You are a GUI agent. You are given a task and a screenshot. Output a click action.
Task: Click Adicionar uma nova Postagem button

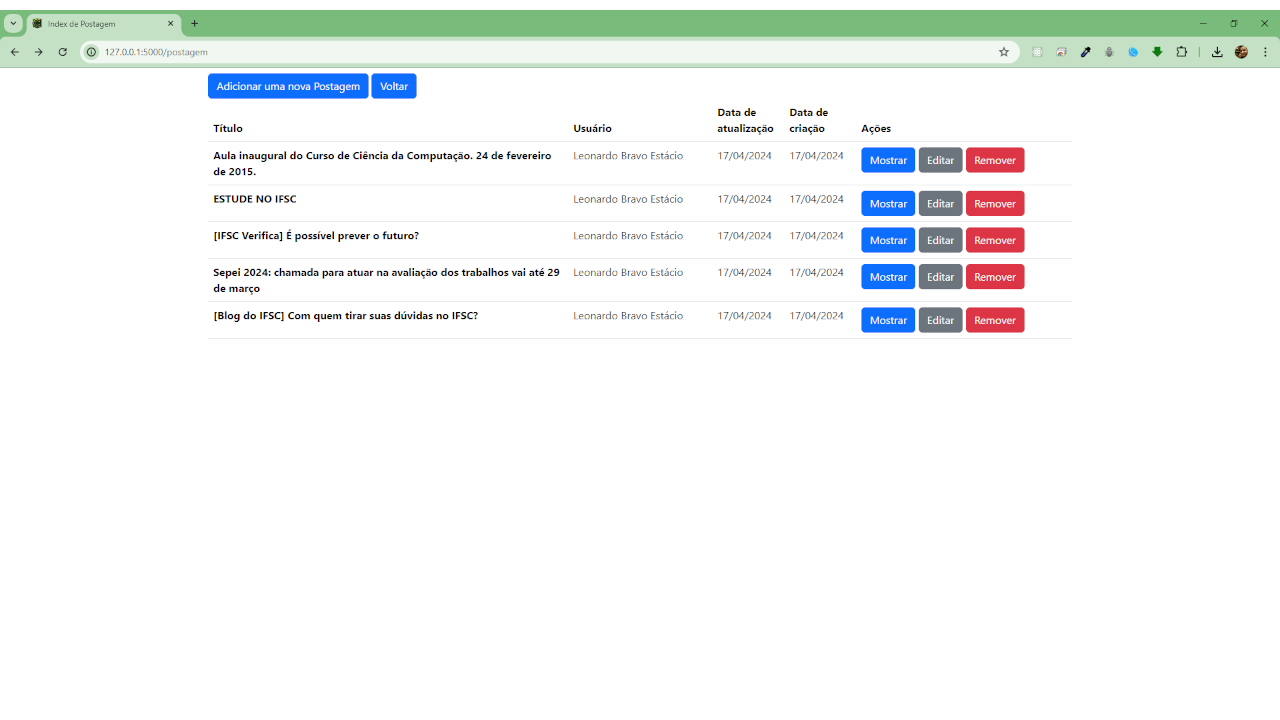[x=288, y=86]
